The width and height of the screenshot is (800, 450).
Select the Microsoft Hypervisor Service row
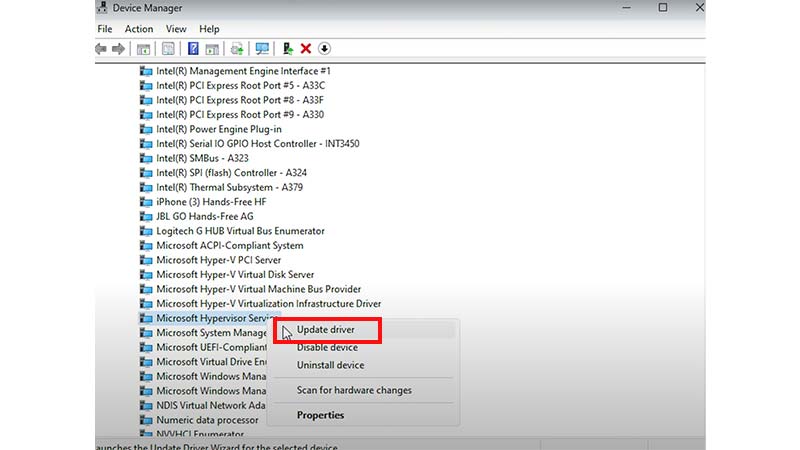coord(209,318)
